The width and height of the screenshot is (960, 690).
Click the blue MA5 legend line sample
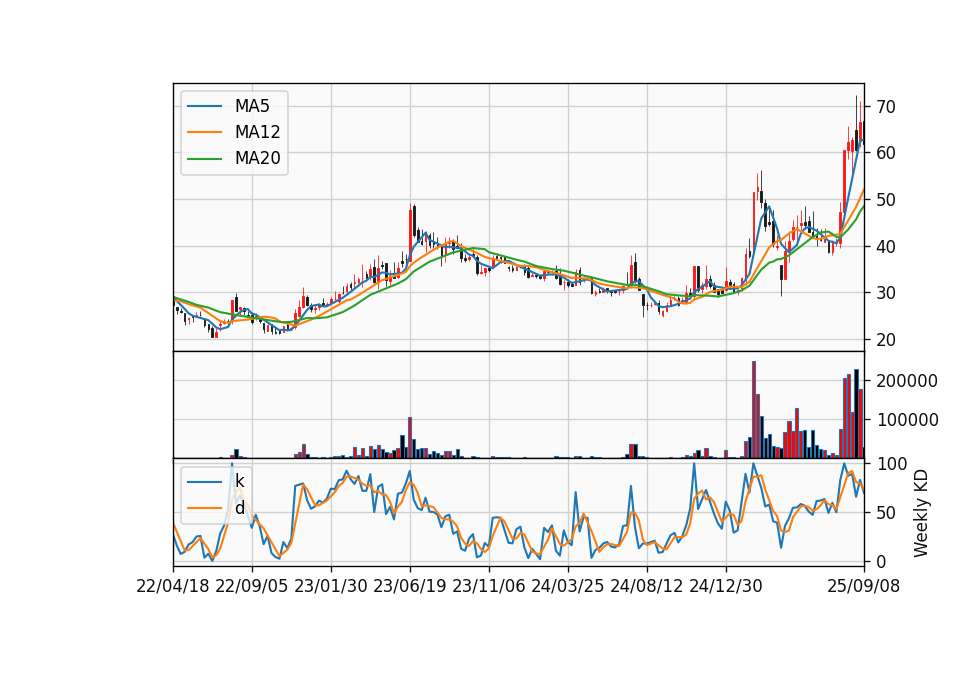[204, 106]
